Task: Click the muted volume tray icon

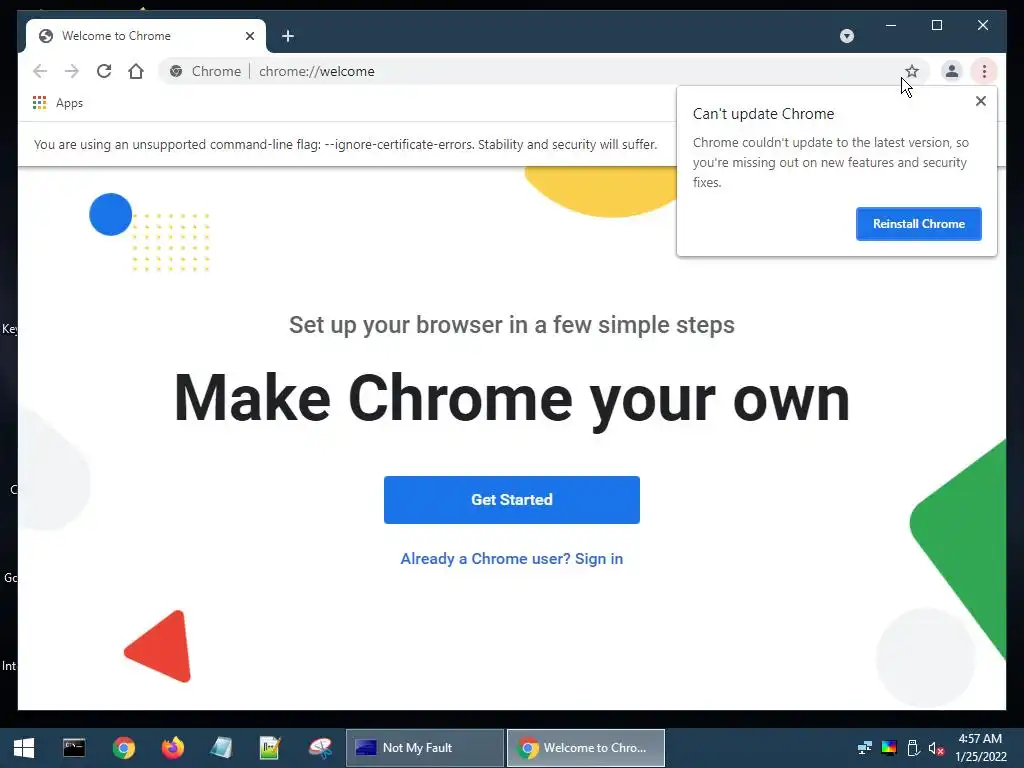Action: coord(936,748)
